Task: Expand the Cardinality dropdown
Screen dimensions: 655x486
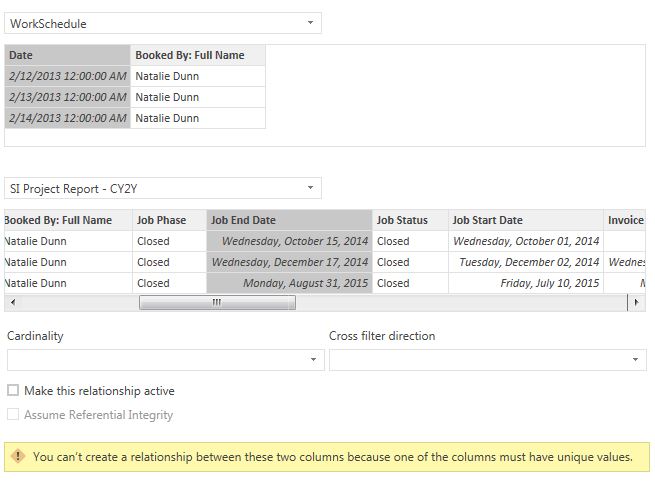Action: pos(166,360)
